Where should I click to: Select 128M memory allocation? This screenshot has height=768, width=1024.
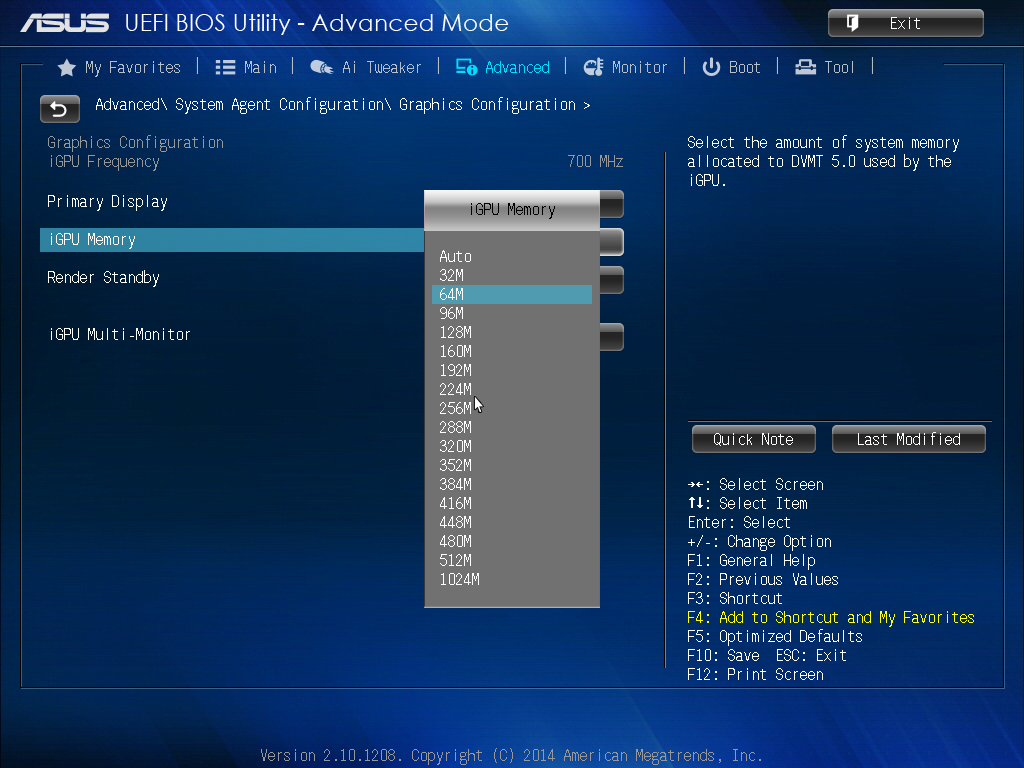point(512,332)
